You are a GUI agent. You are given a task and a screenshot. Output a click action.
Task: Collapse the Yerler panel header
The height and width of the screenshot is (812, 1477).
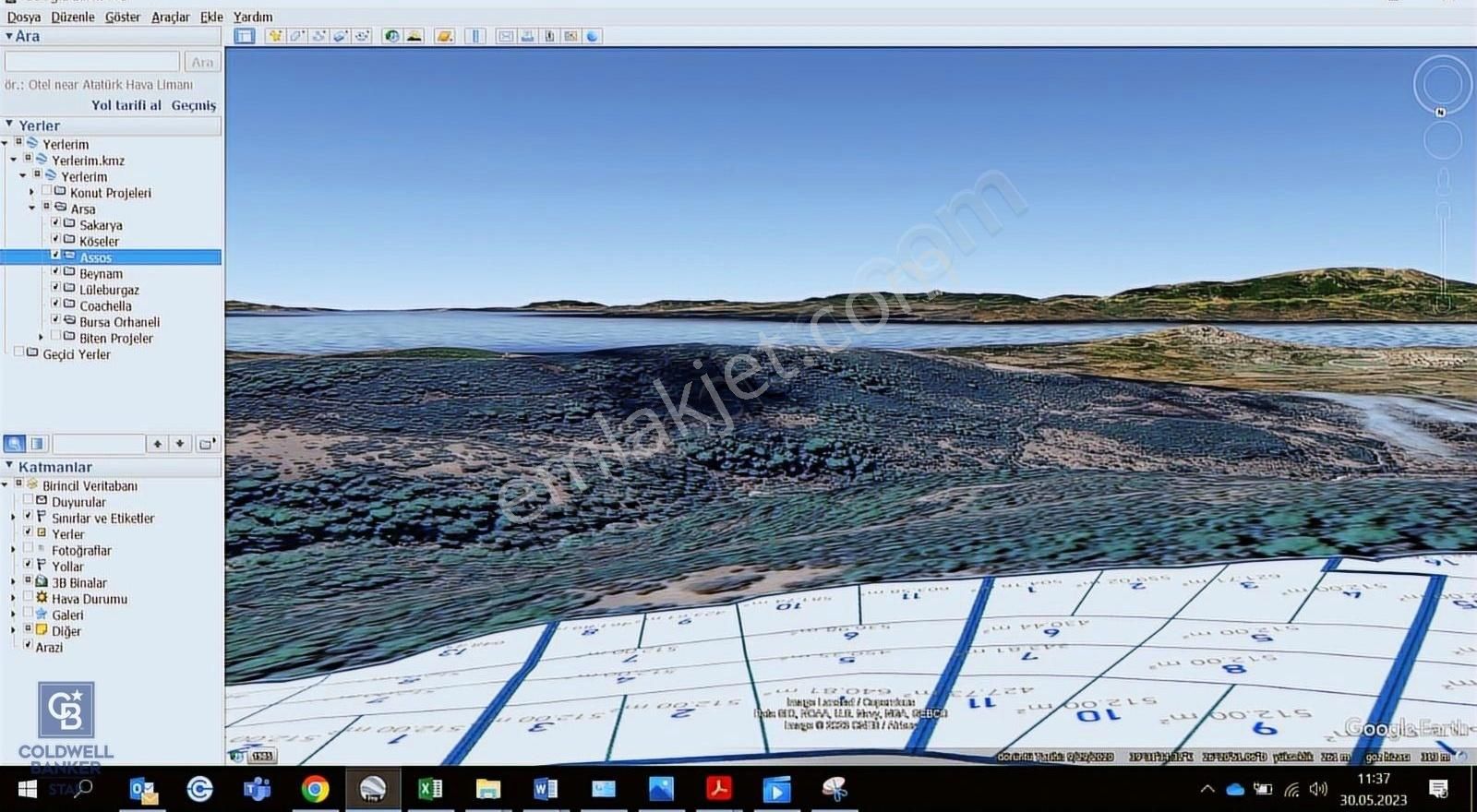coord(9,125)
